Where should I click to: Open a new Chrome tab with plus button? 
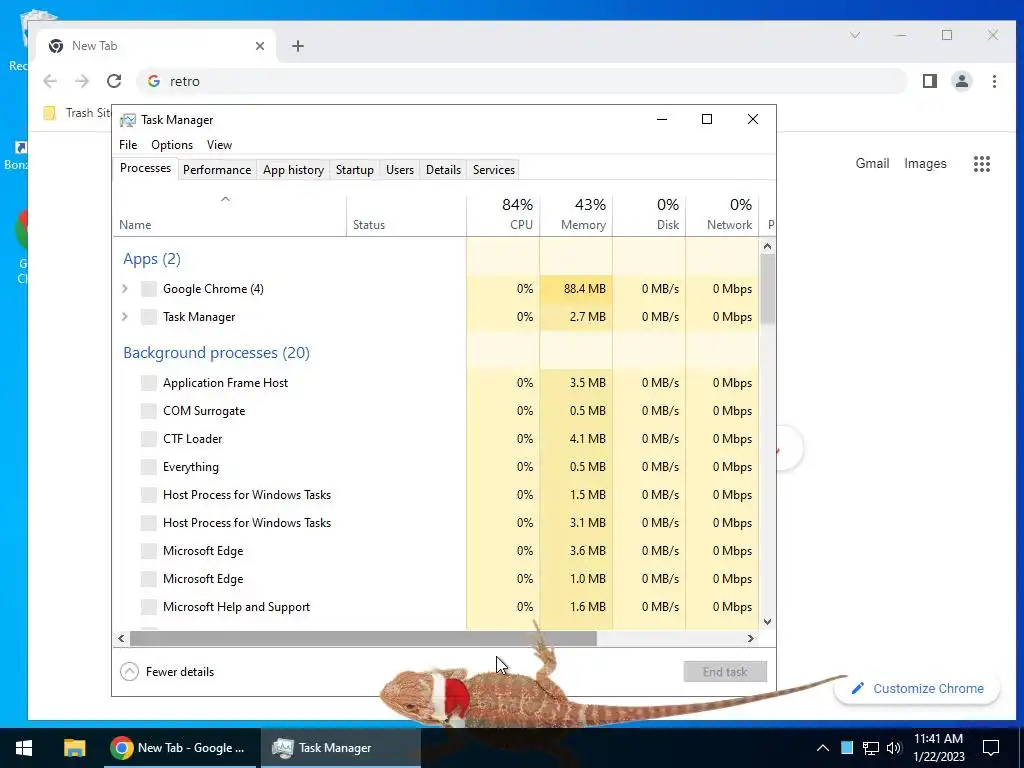tap(298, 46)
